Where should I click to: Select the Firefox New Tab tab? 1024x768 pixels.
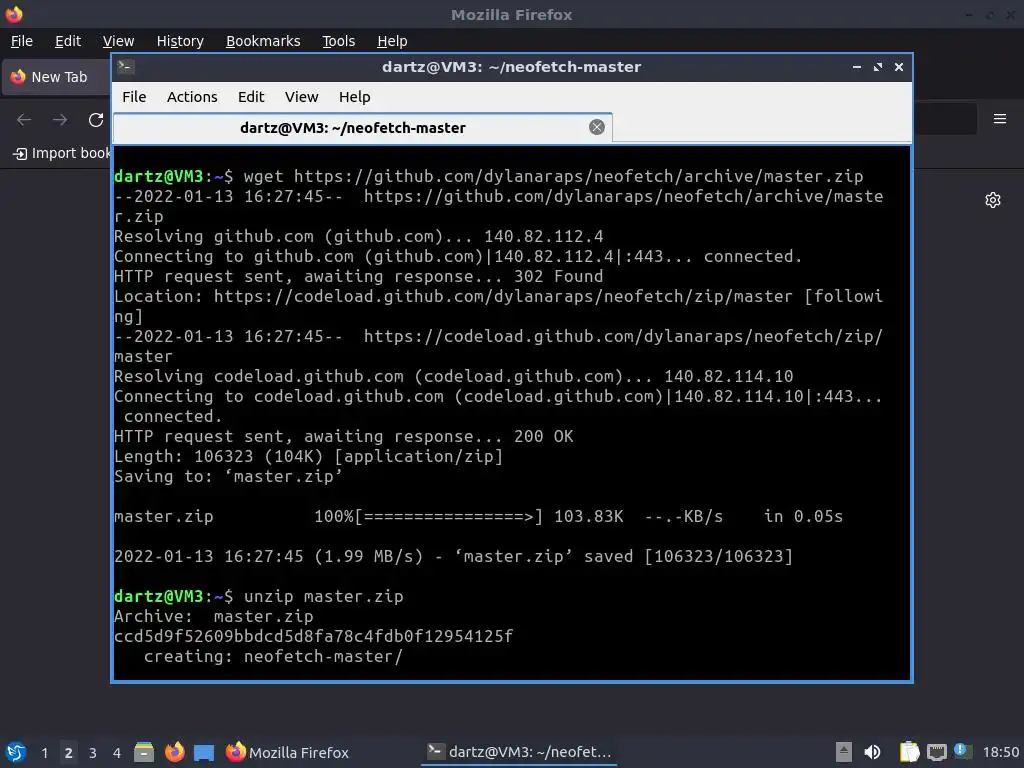(x=57, y=77)
